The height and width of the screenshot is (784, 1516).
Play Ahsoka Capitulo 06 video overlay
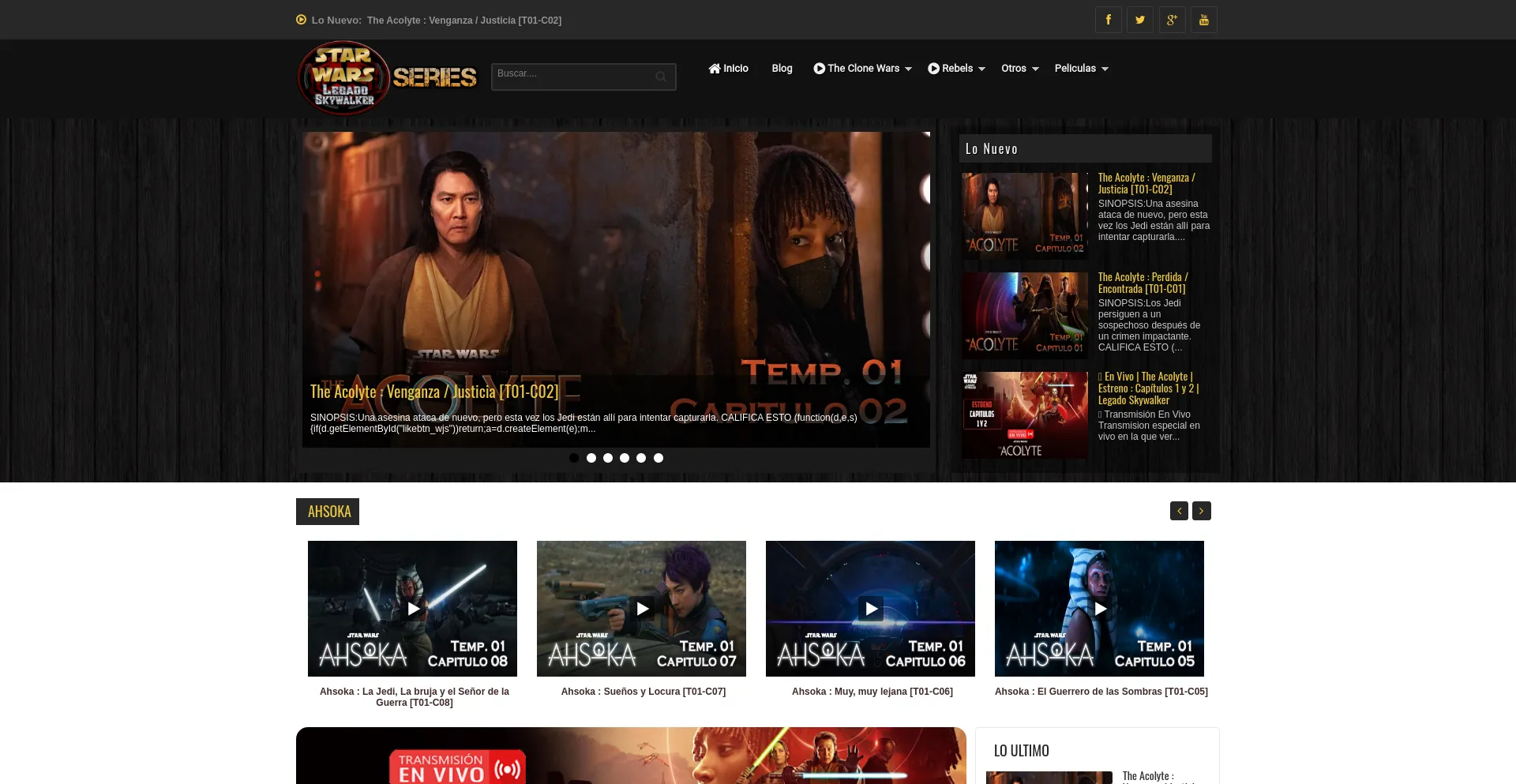point(871,609)
